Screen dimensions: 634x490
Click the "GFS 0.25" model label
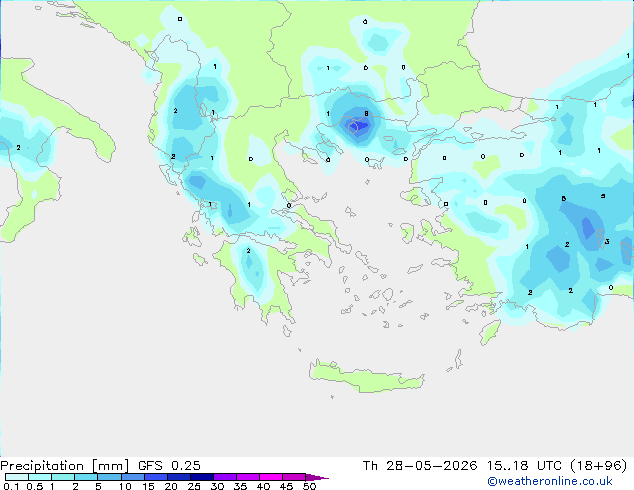click(x=169, y=466)
